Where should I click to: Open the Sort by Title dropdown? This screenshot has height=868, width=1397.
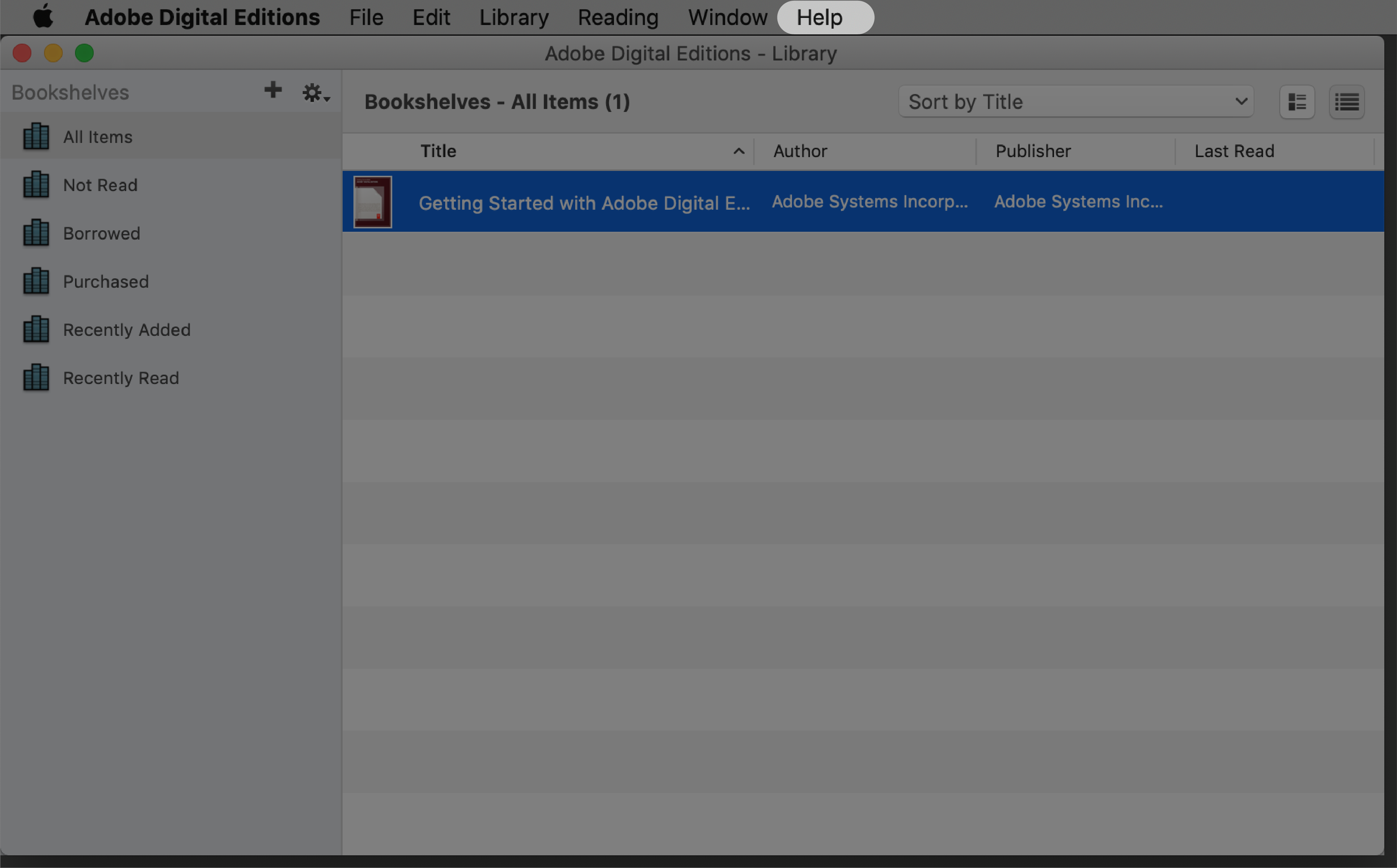[x=1075, y=101]
